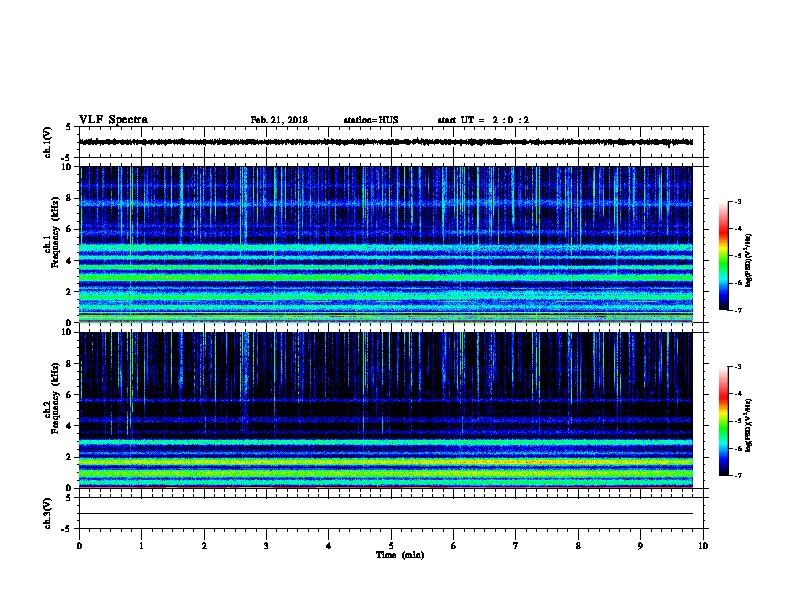792x612 pixels.
Task: Click the 'start UT = 2 : 0 : 2' text
Action: tap(483, 120)
